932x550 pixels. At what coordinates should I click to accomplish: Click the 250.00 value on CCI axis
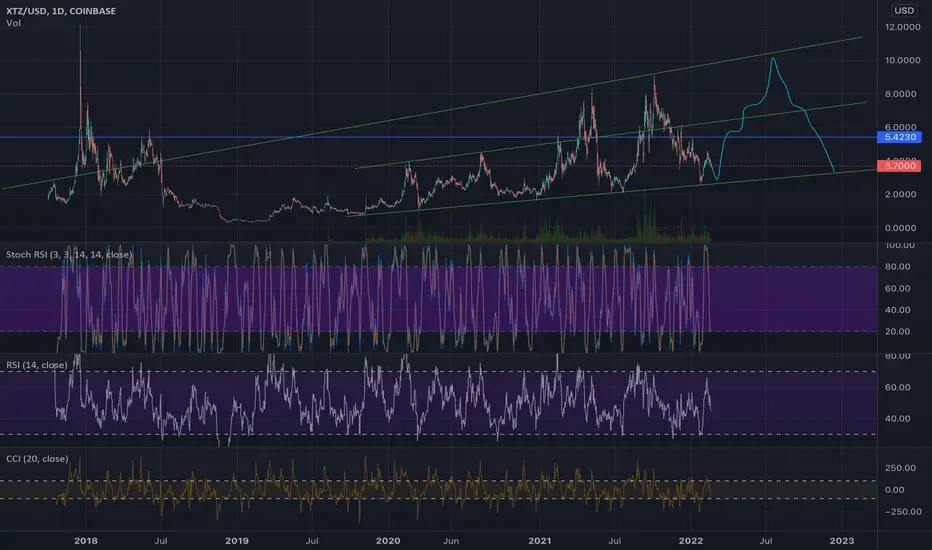tap(900, 468)
